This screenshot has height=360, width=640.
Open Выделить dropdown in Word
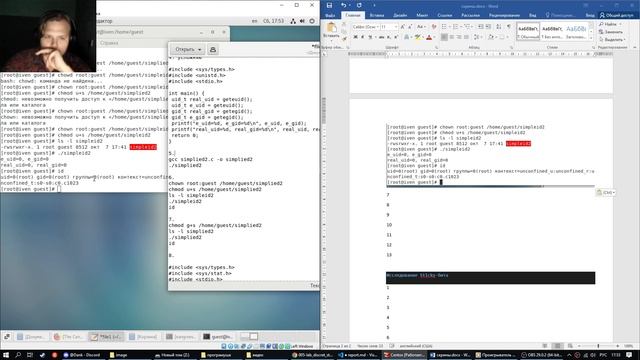(x=612, y=40)
